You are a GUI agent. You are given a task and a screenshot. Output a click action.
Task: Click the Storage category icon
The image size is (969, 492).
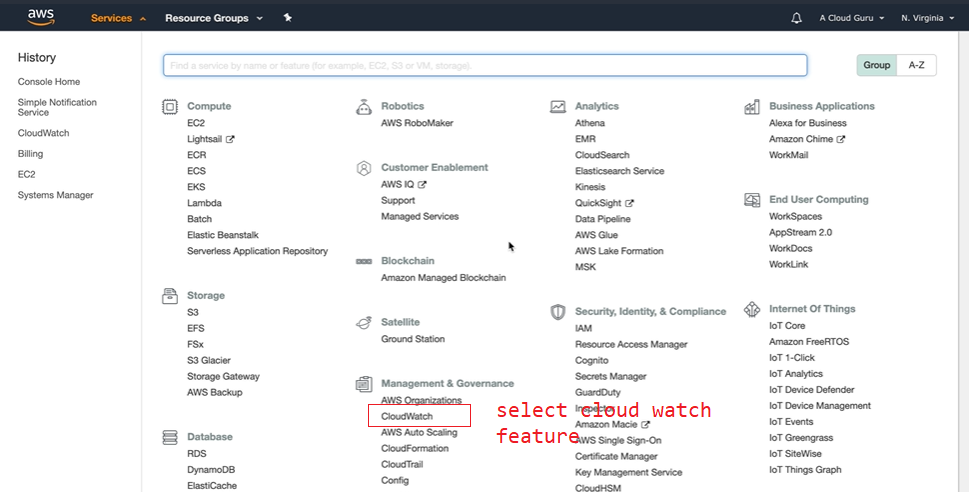pyautogui.click(x=170, y=296)
